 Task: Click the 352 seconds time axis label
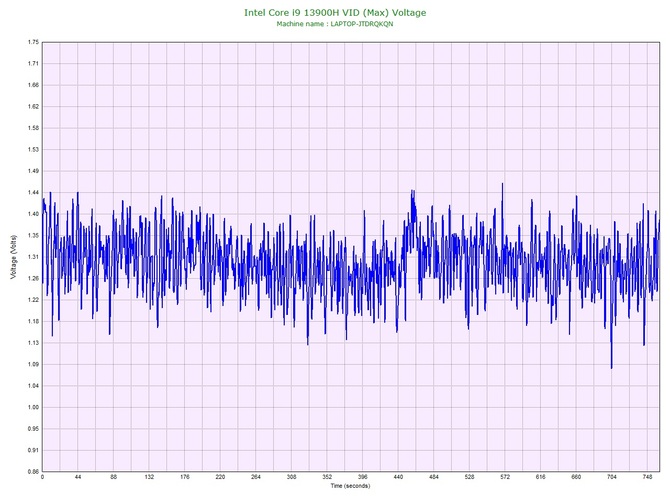[327, 477]
